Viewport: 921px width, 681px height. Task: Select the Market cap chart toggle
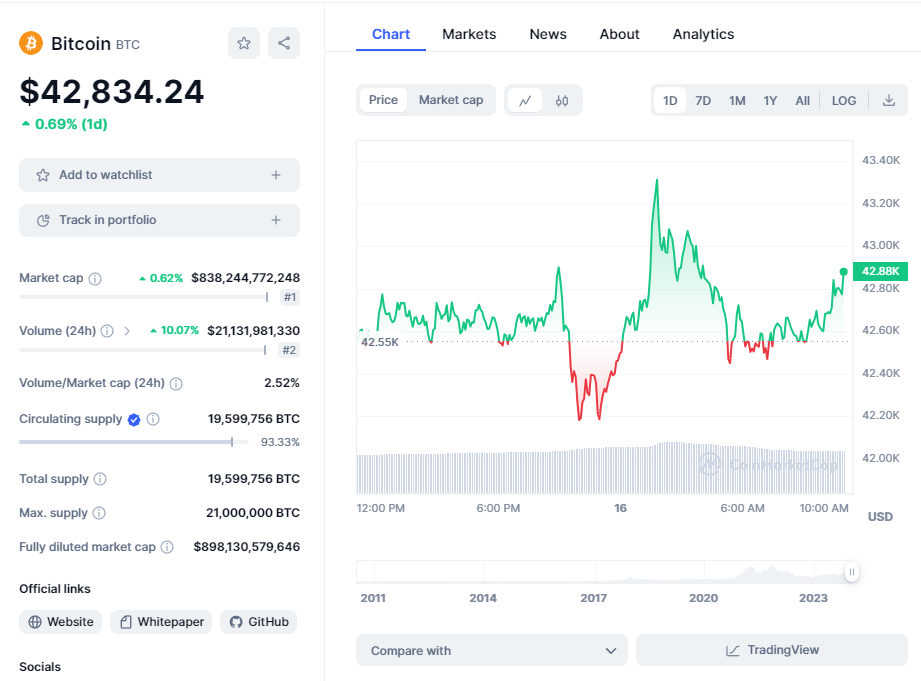click(x=451, y=100)
